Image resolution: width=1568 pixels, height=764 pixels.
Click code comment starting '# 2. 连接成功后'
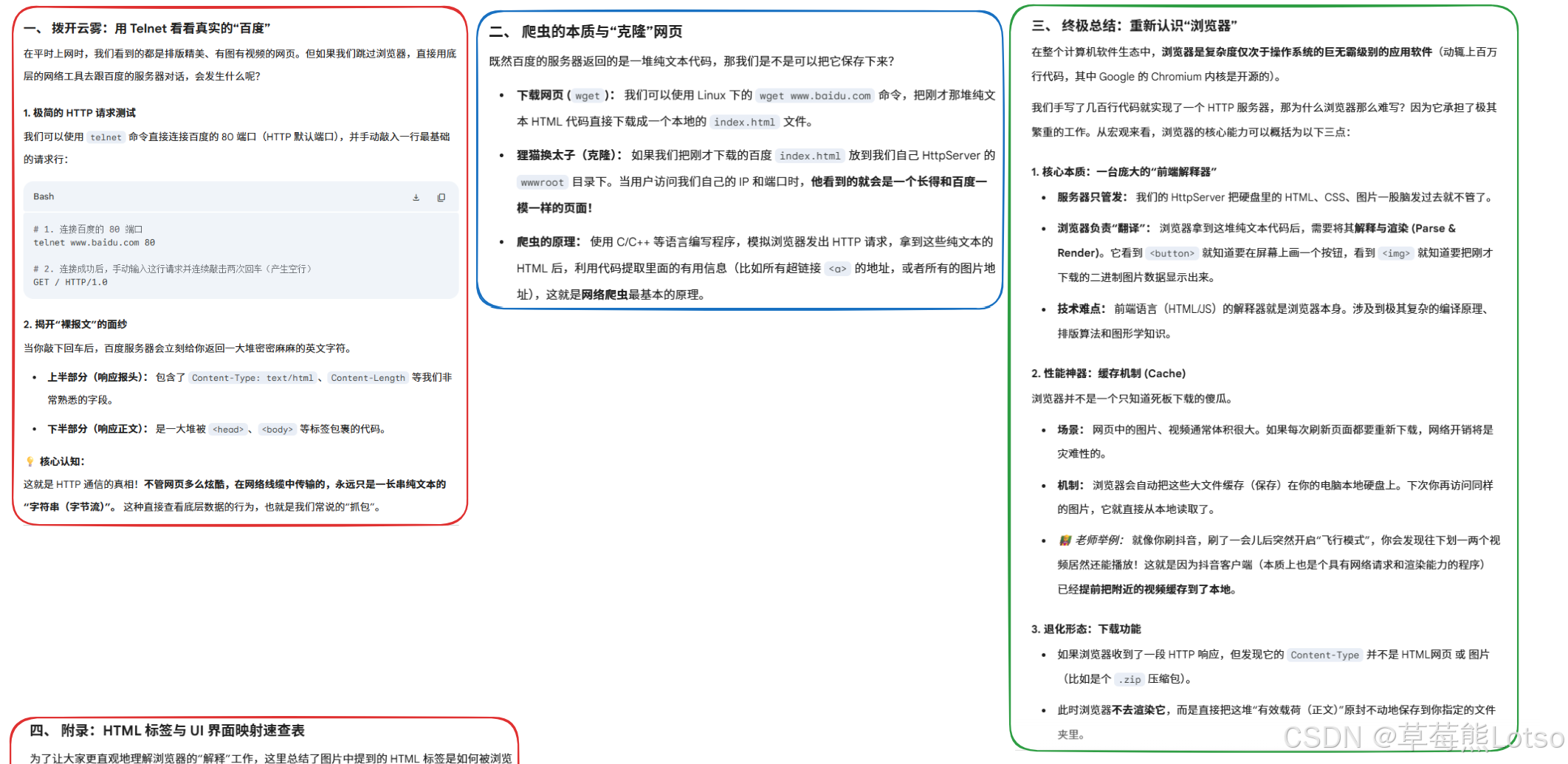pos(174,269)
